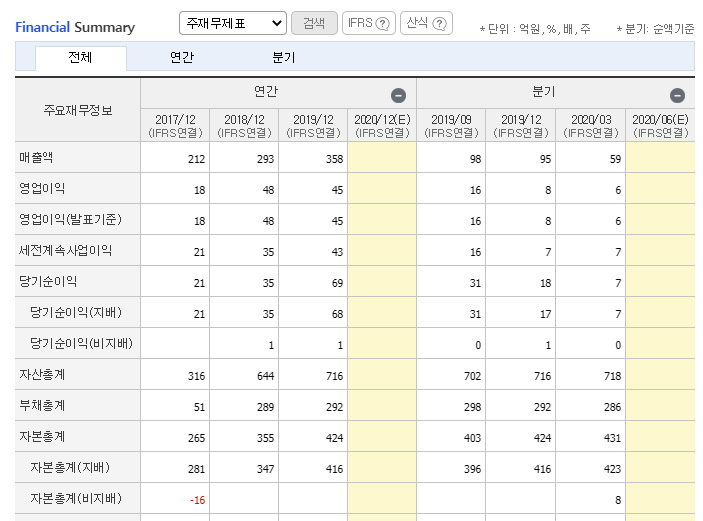The height and width of the screenshot is (521, 703).
Task: Click 매출액 value 59 for 2020/03
Action: [x=615, y=159]
